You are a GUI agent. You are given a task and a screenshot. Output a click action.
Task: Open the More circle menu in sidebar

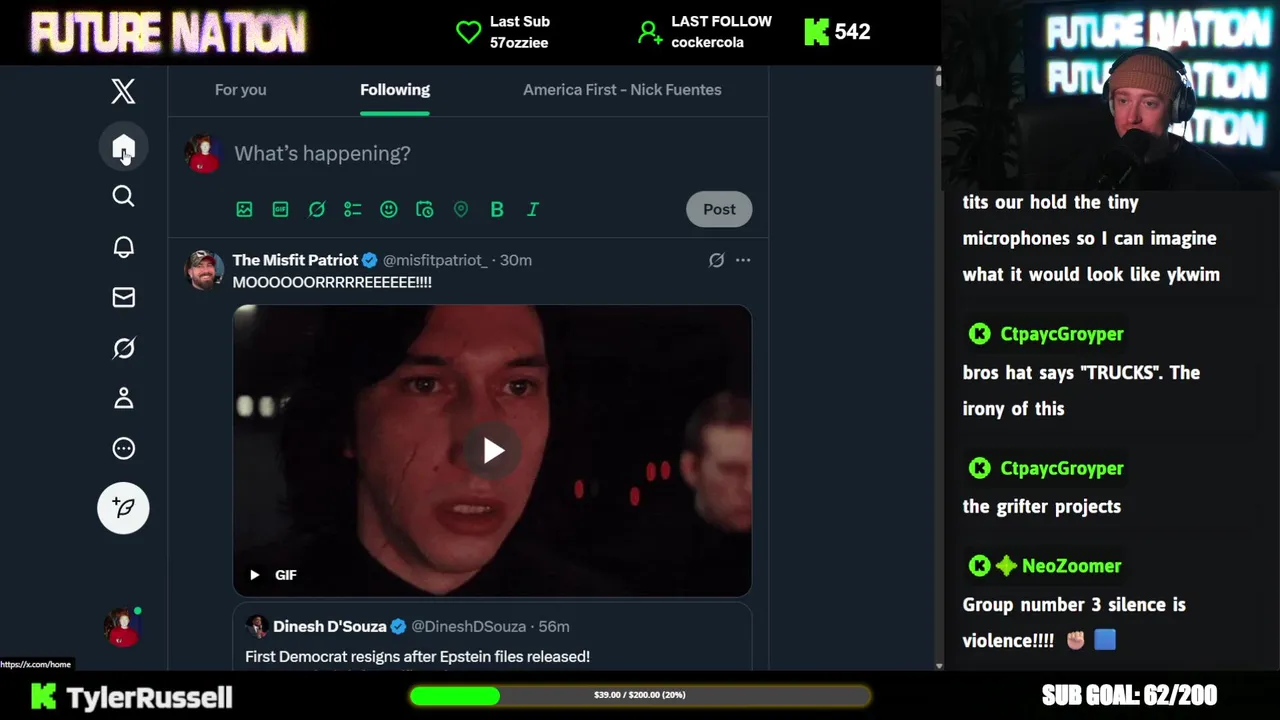pyautogui.click(x=123, y=449)
